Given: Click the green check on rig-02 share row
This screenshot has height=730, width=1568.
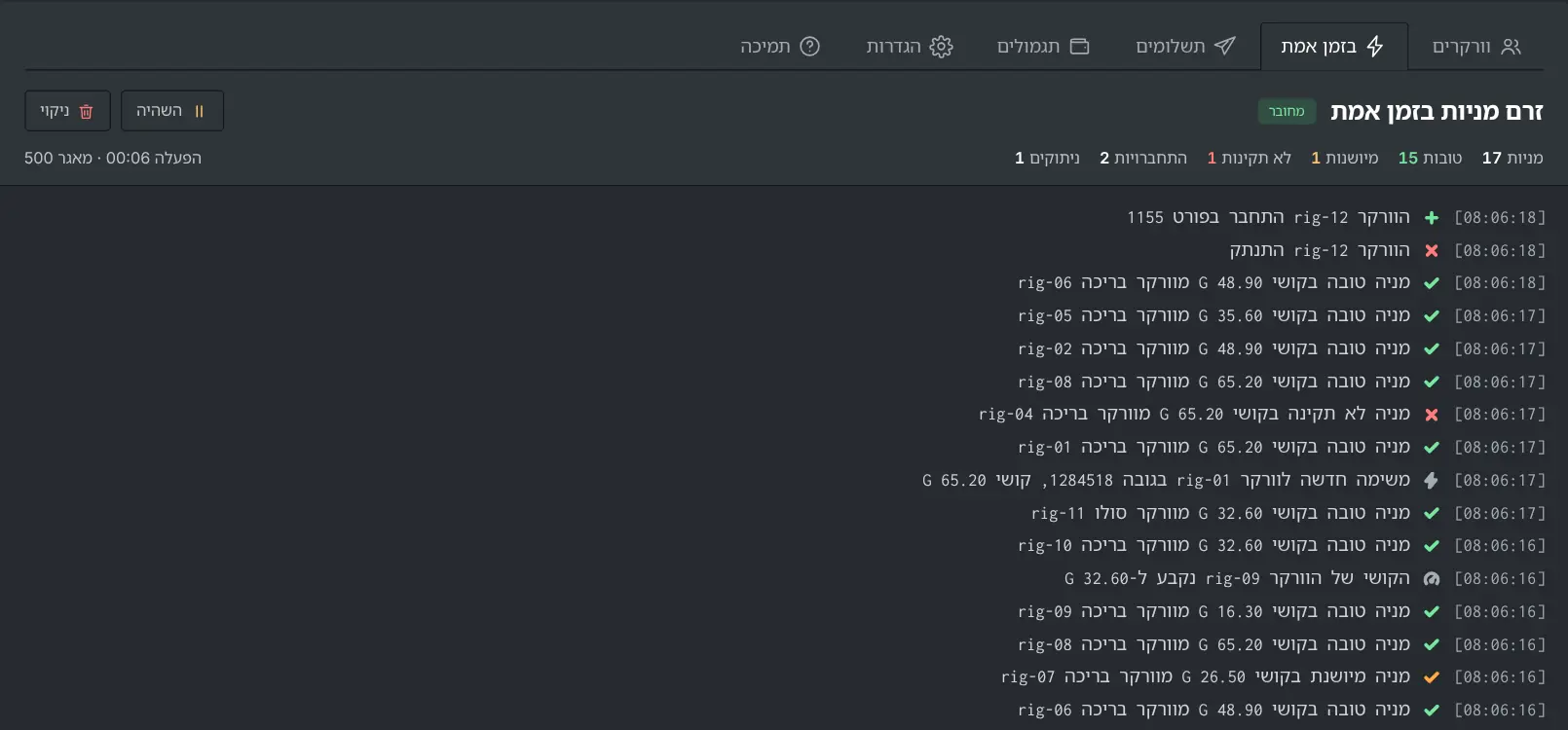Looking at the screenshot, I should click(x=1432, y=349).
